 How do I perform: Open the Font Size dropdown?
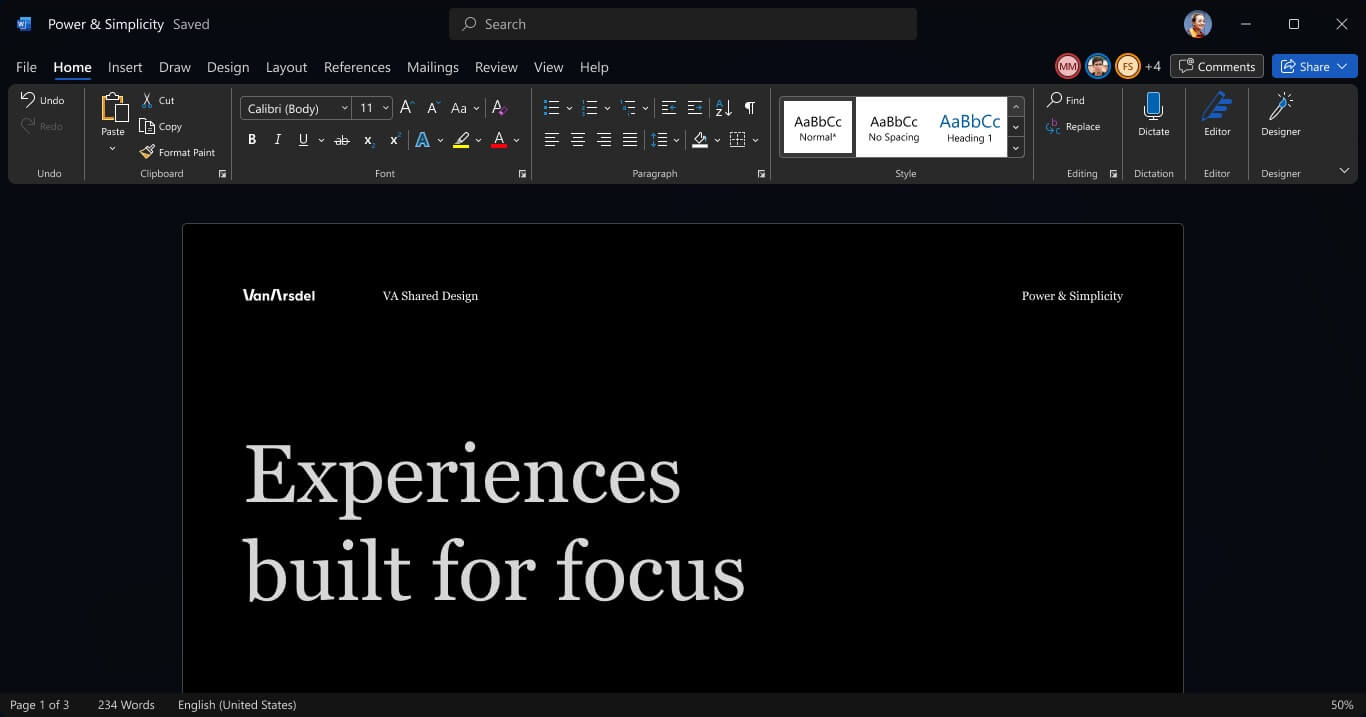[387, 107]
